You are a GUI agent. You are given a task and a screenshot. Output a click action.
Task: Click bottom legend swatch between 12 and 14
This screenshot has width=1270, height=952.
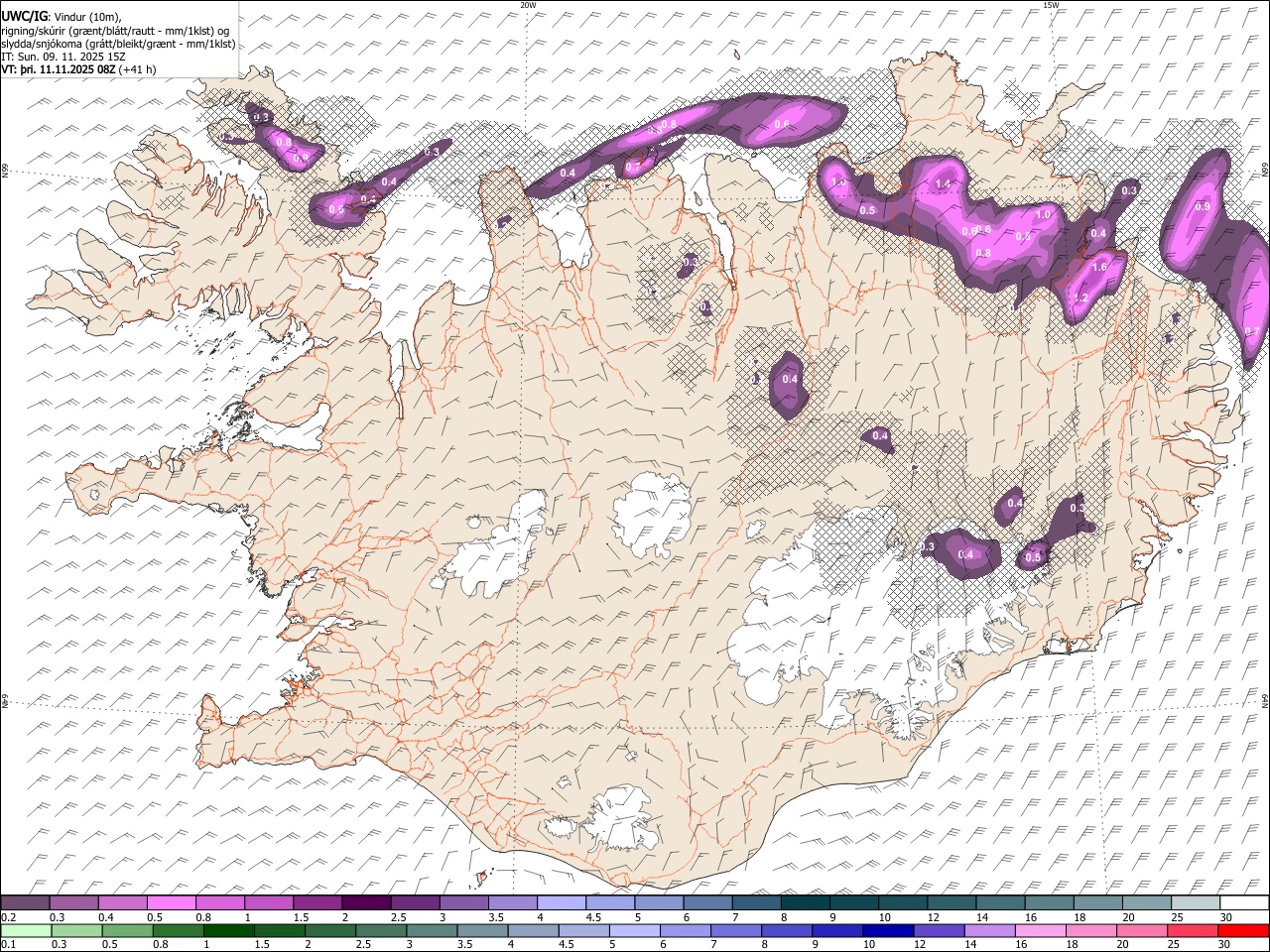(940, 930)
